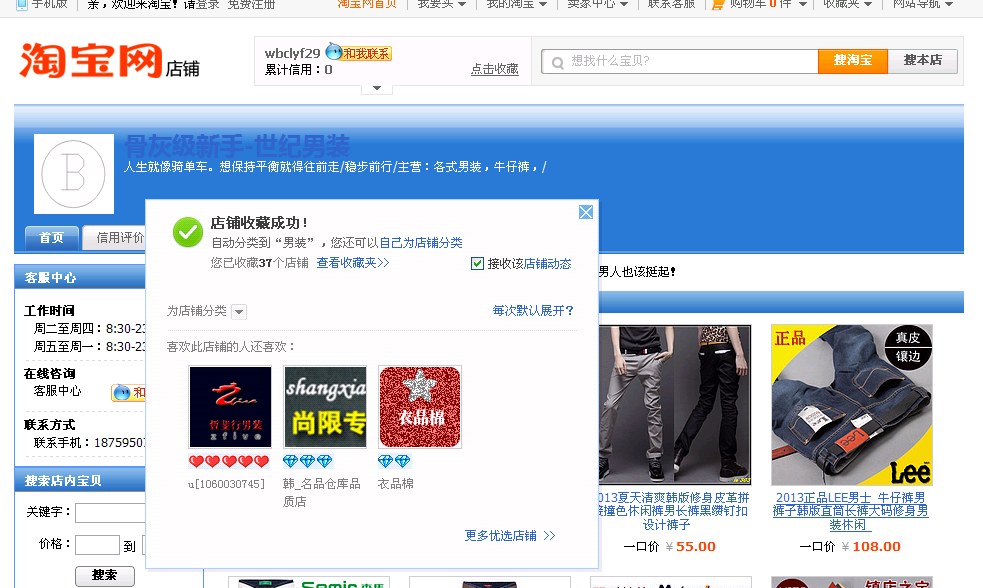The image size is (983, 588).
Task: Click the 2013夏天清爽韩版修身 product title
Action: 673,511
